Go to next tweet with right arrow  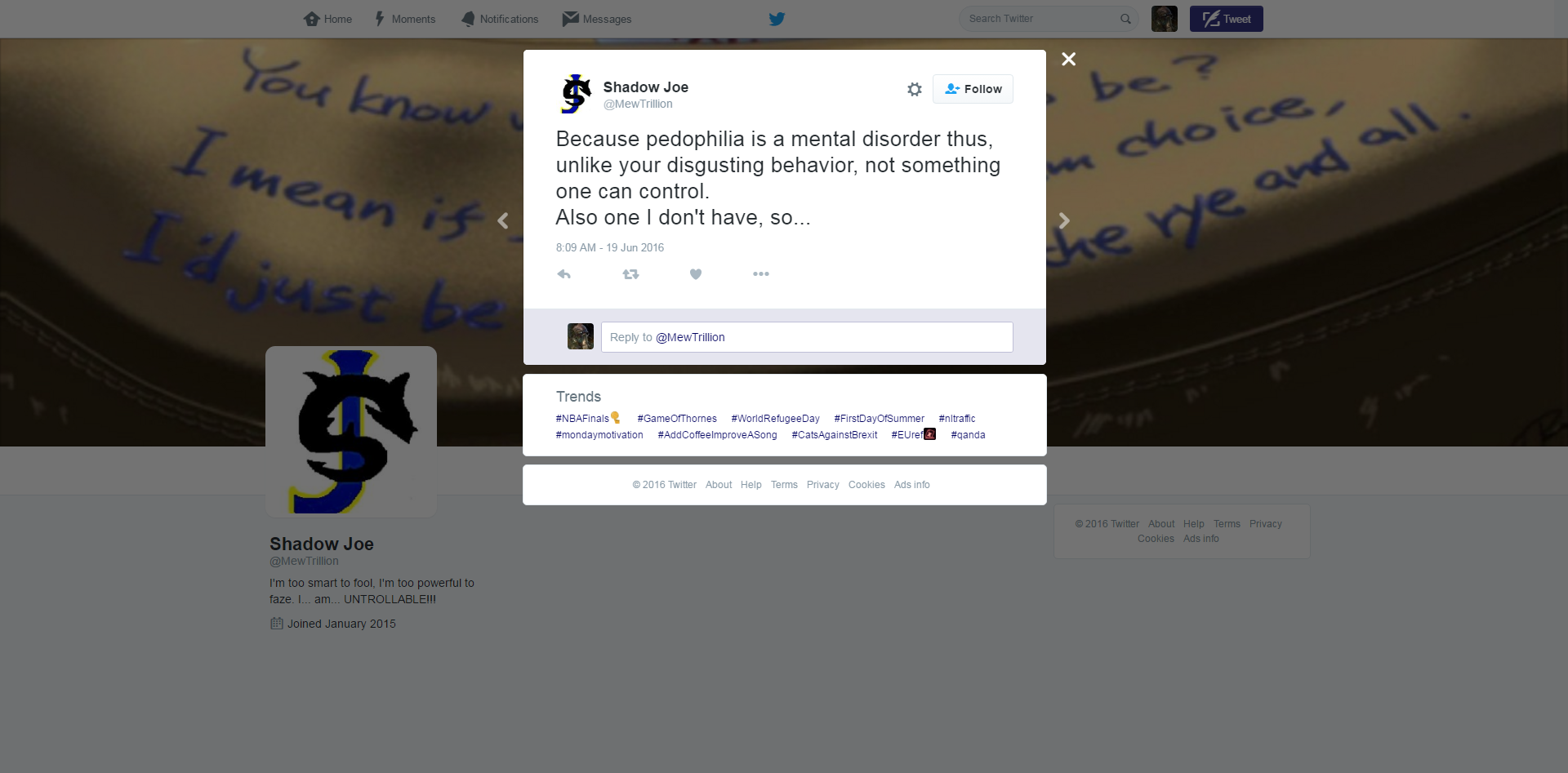click(1064, 220)
